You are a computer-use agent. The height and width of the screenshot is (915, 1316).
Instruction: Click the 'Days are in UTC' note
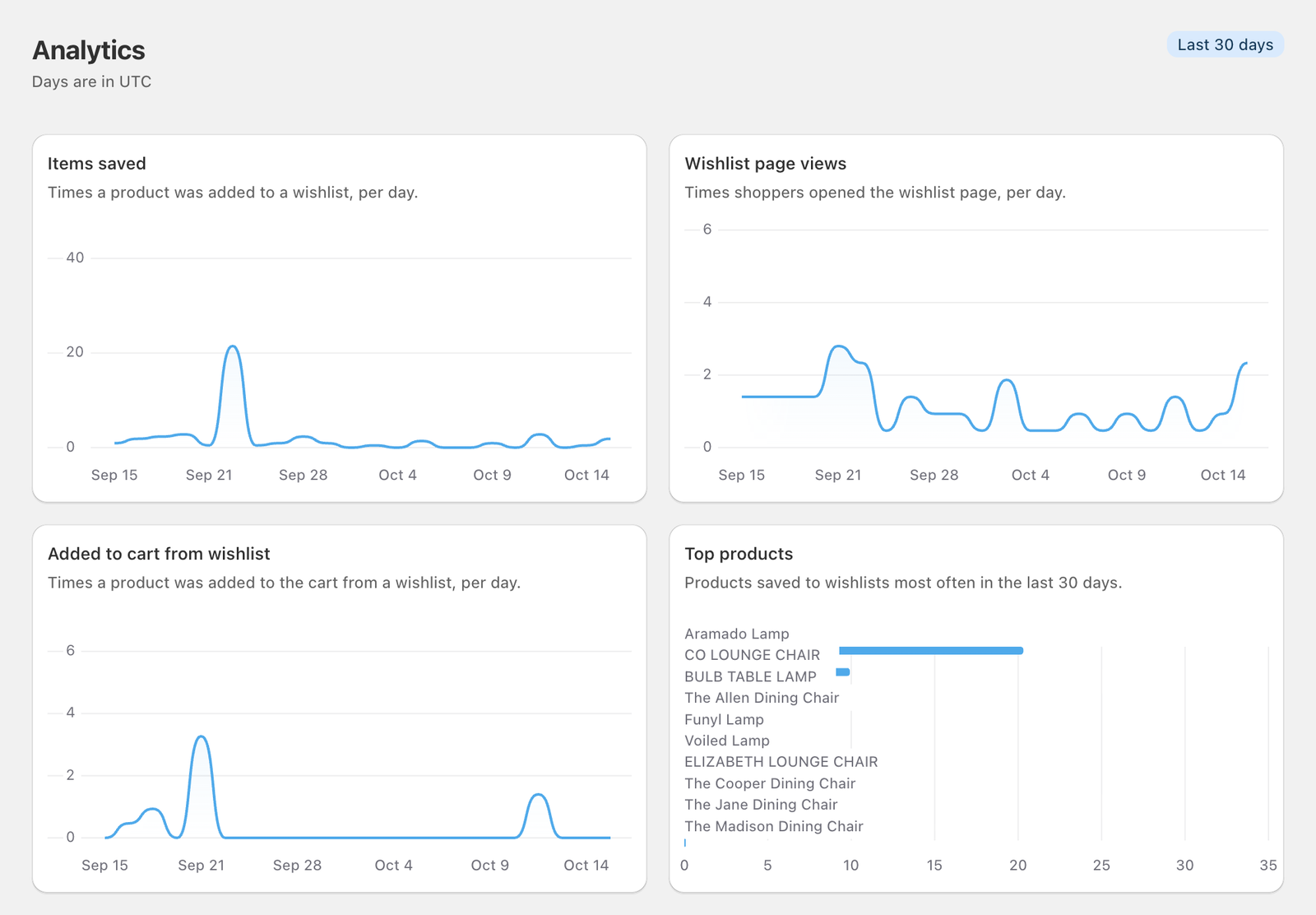pyautogui.click(x=91, y=81)
